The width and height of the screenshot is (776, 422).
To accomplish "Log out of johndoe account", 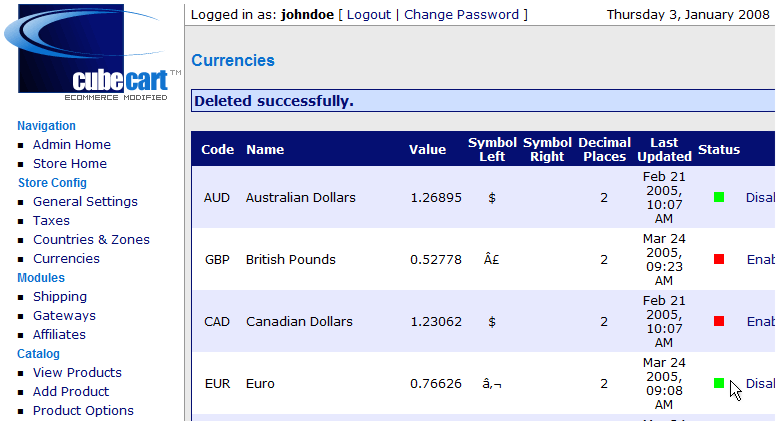I will (369, 15).
